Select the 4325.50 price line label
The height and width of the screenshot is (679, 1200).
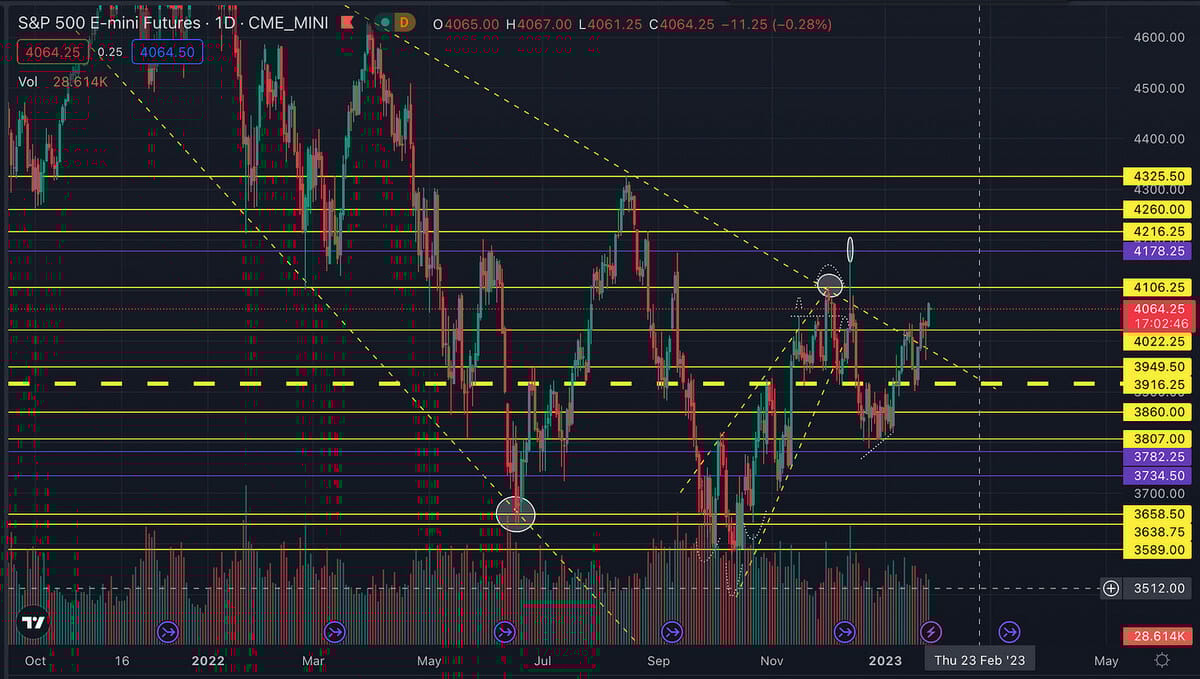coord(1159,176)
